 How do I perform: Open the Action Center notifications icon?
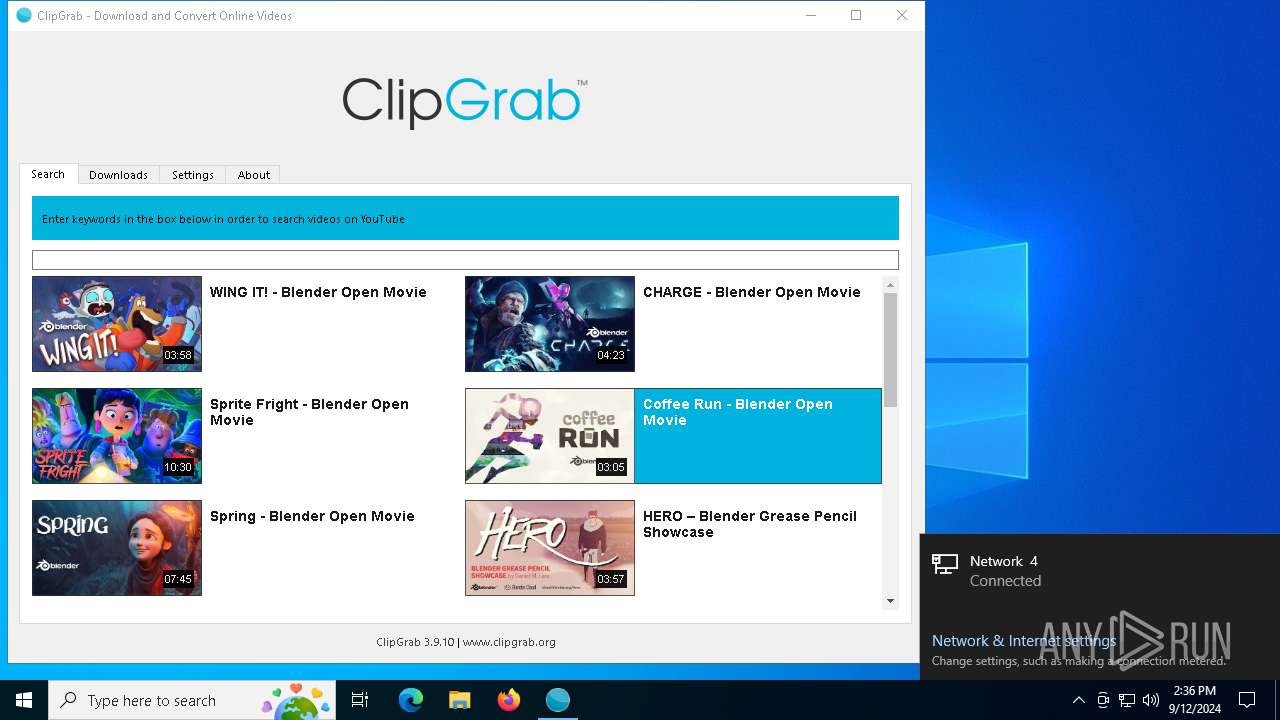point(1247,700)
